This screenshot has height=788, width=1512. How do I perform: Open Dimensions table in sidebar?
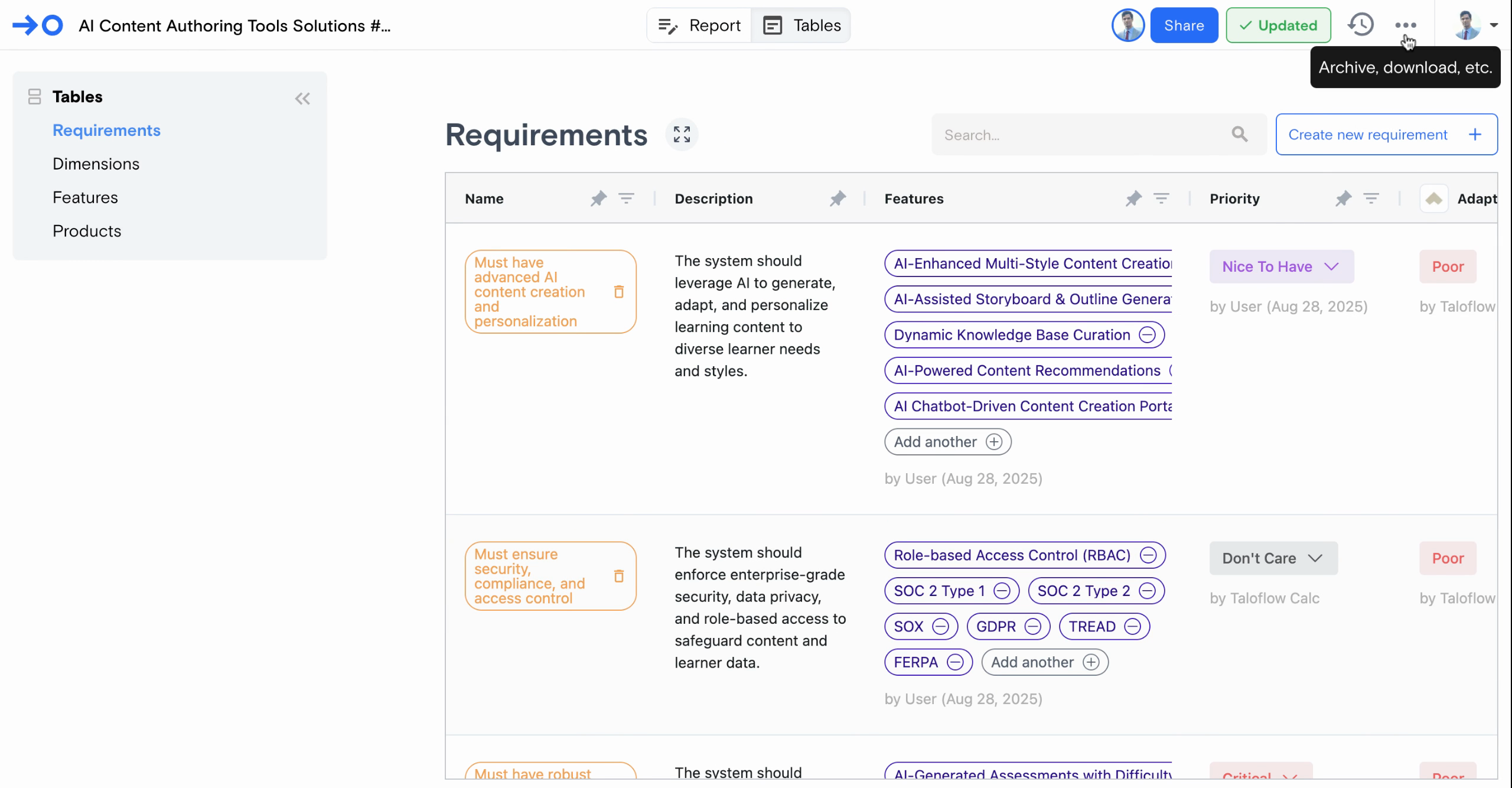pos(96,164)
